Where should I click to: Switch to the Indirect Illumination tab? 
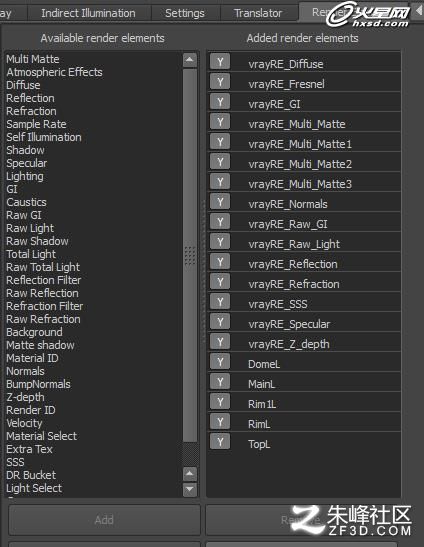click(88, 13)
